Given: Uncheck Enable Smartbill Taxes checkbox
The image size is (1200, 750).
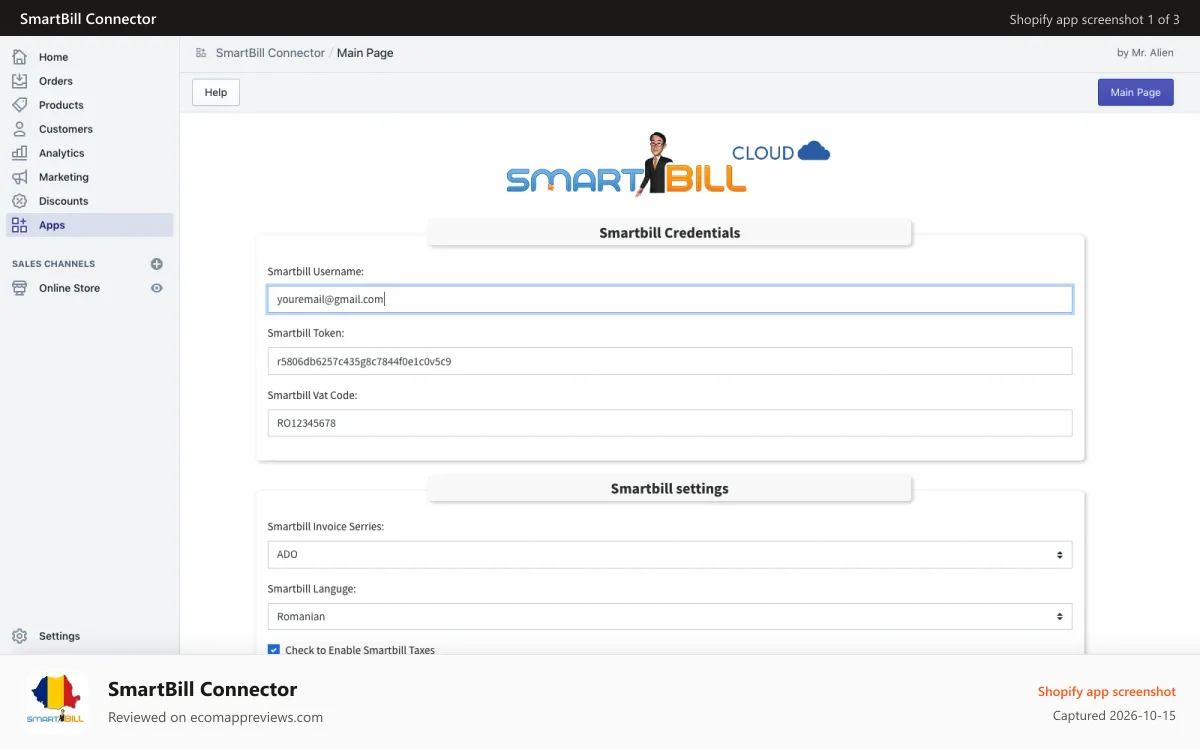Looking at the screenshot, I should [x=274, y=650].
